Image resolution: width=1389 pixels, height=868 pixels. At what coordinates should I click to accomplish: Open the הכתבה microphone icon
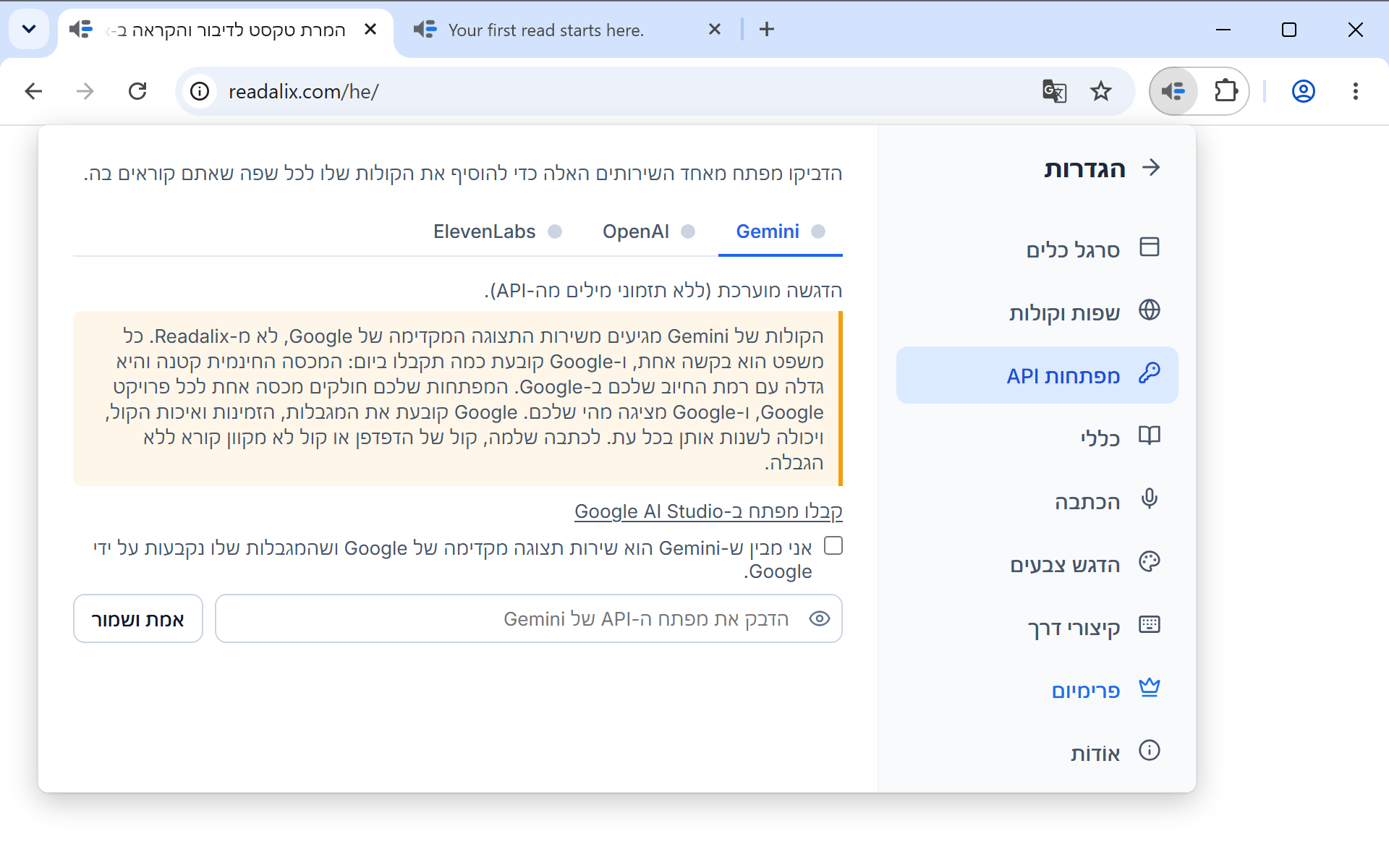pyautogui.click(x=1149, y=498)
